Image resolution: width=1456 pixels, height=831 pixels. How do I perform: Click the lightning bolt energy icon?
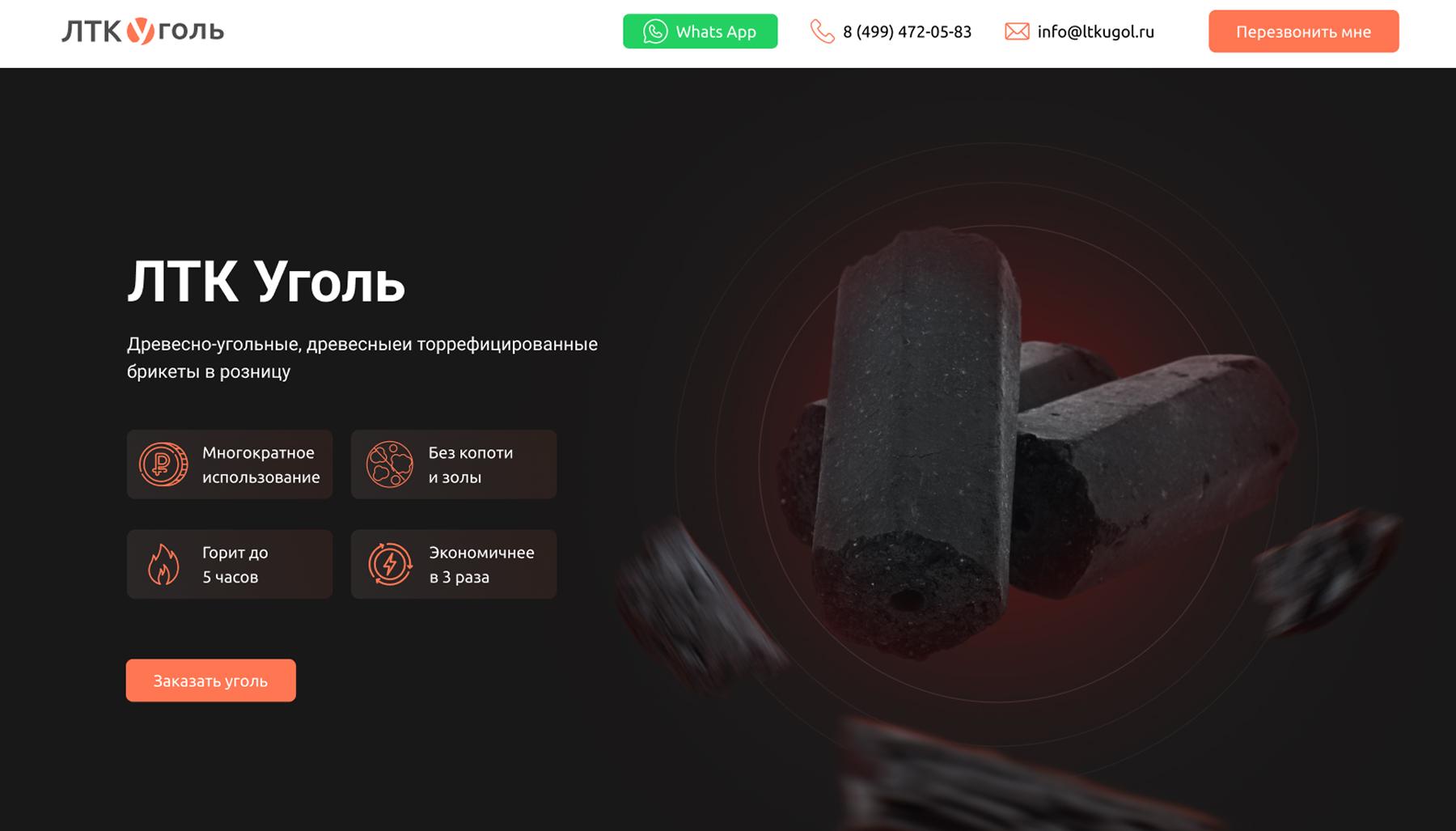(390, 564)
